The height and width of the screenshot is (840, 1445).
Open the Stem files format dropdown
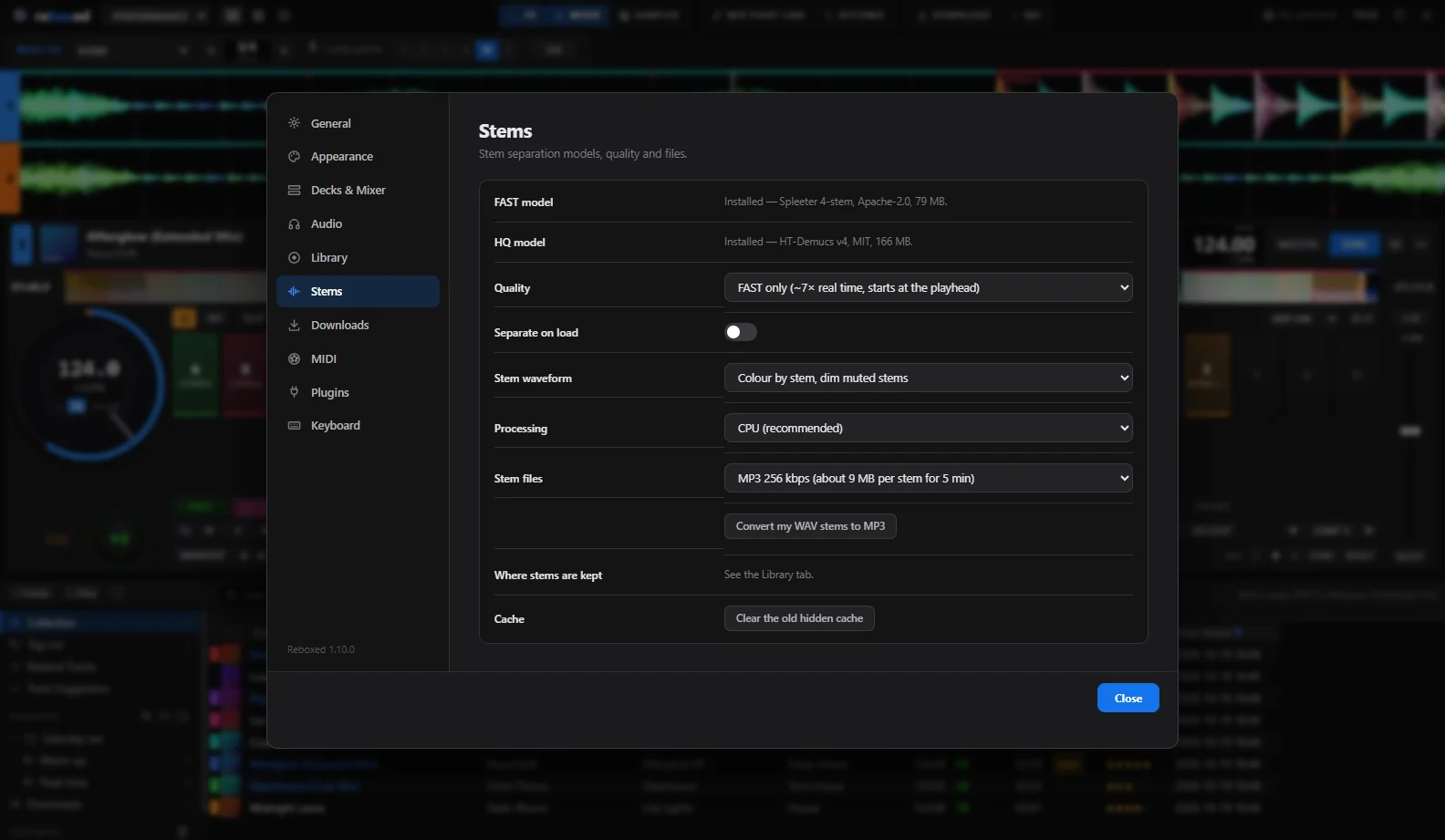click(x=928, y=478)
